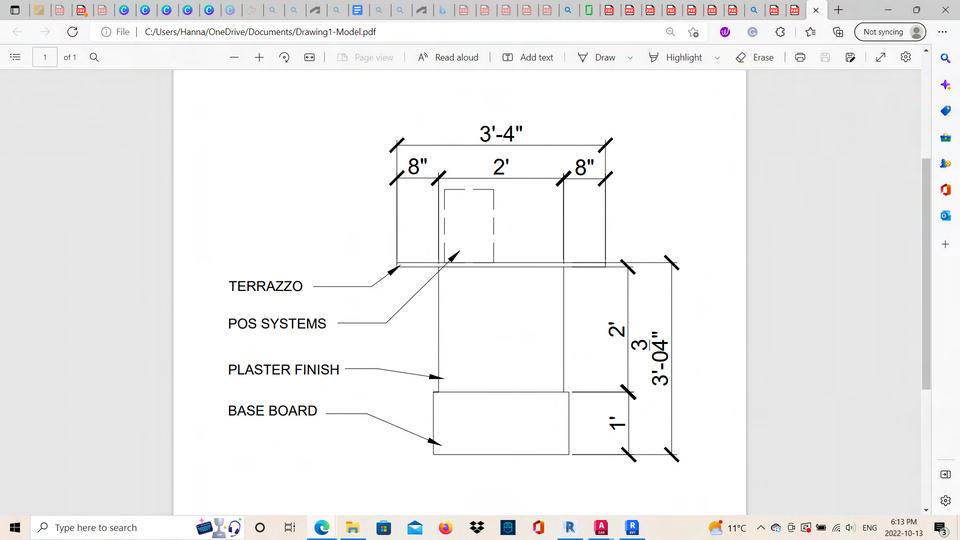This screenshot has height=540, width=960.
Task: Open sidebar settings gear at bottom
Action: pyautogui.click(x=945, y=500)
